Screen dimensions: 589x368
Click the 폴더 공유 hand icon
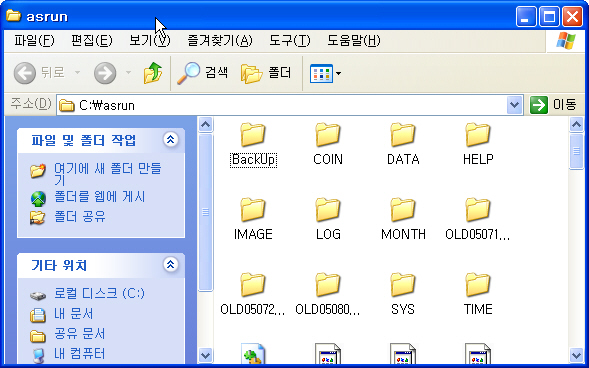pyautogui.click(x=38, y=218)
